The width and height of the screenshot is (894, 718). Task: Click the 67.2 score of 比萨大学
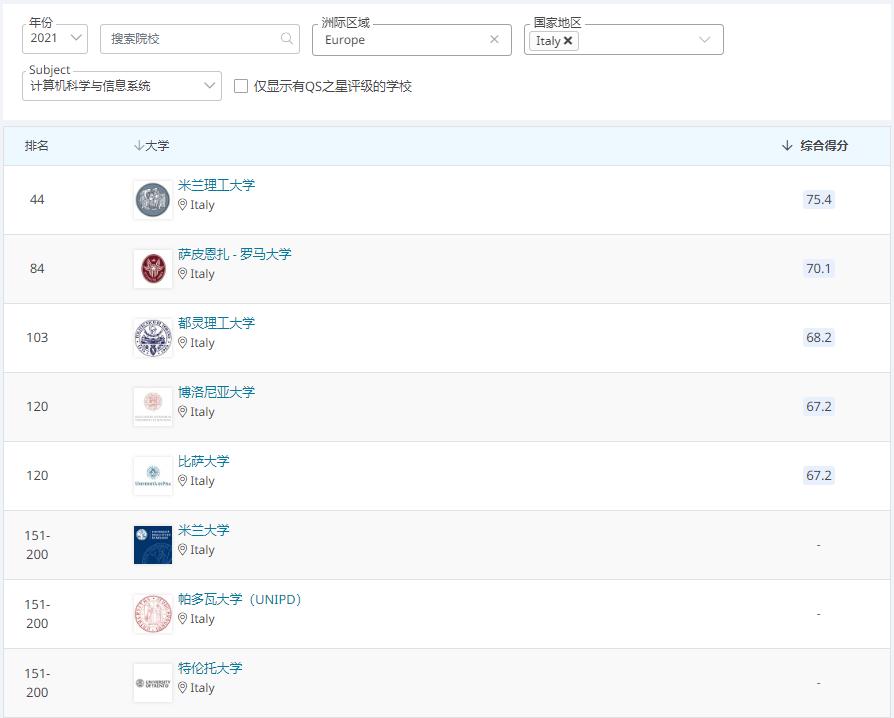[x=819, y=476]
